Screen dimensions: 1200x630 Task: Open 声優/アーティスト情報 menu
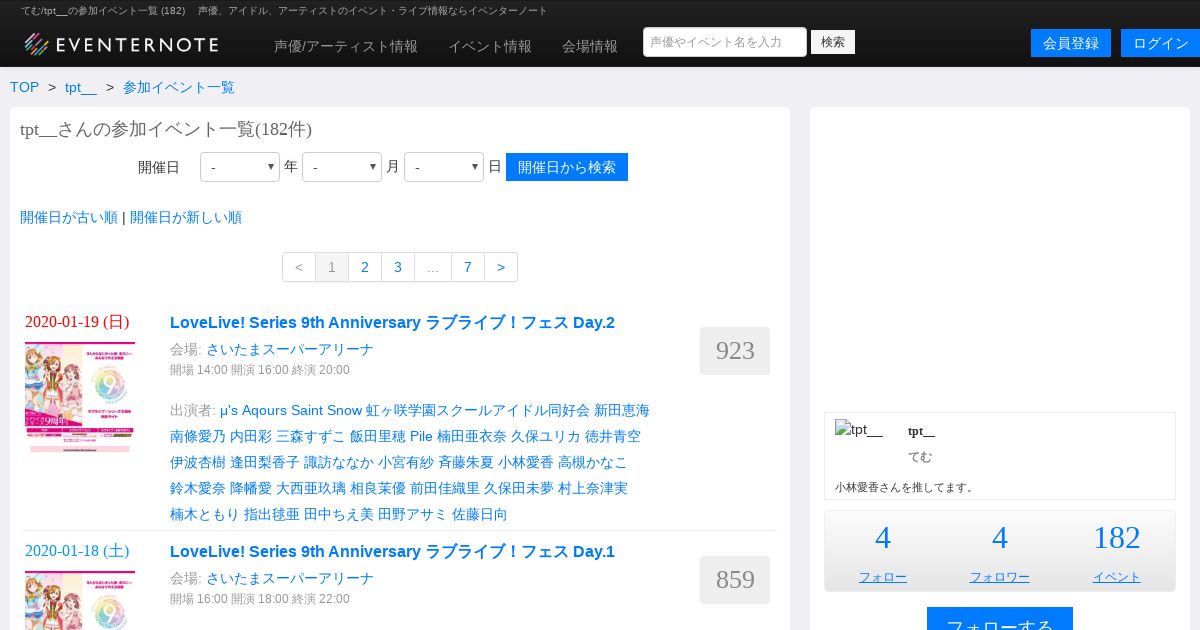point(346,46)
